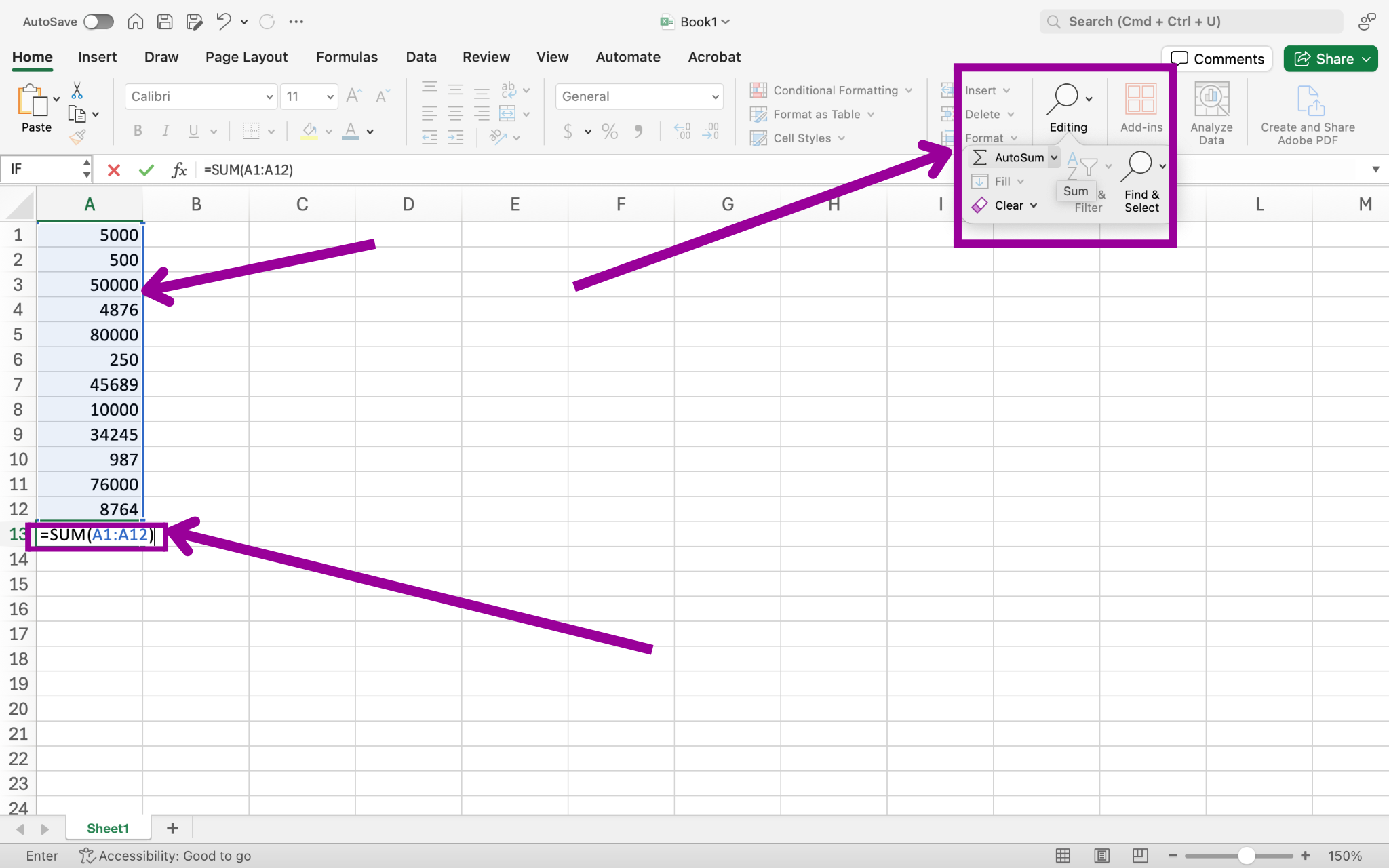This screenshot has width=1389, height=868.
Task: Open the Add-ins gallery
Action: pyautogui.click(x=1141, y=107)
